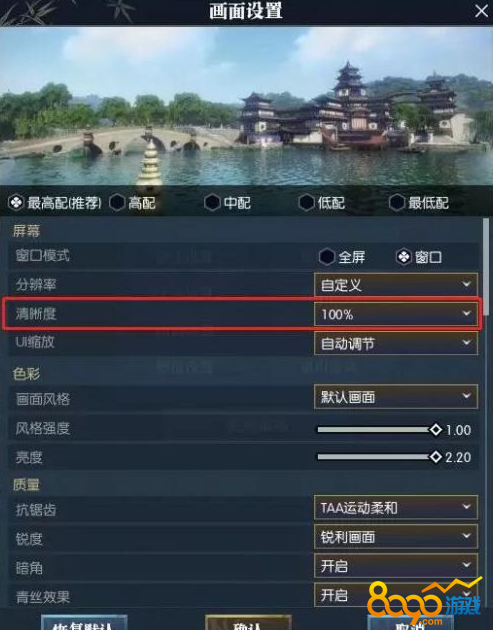
Task: Select 窗口 window mode option
Action: click(404, 257)
